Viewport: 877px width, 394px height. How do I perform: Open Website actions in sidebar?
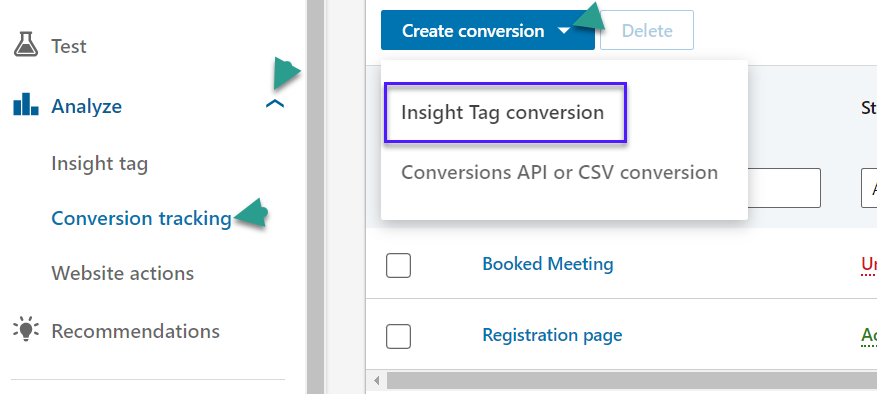[122, 273]
